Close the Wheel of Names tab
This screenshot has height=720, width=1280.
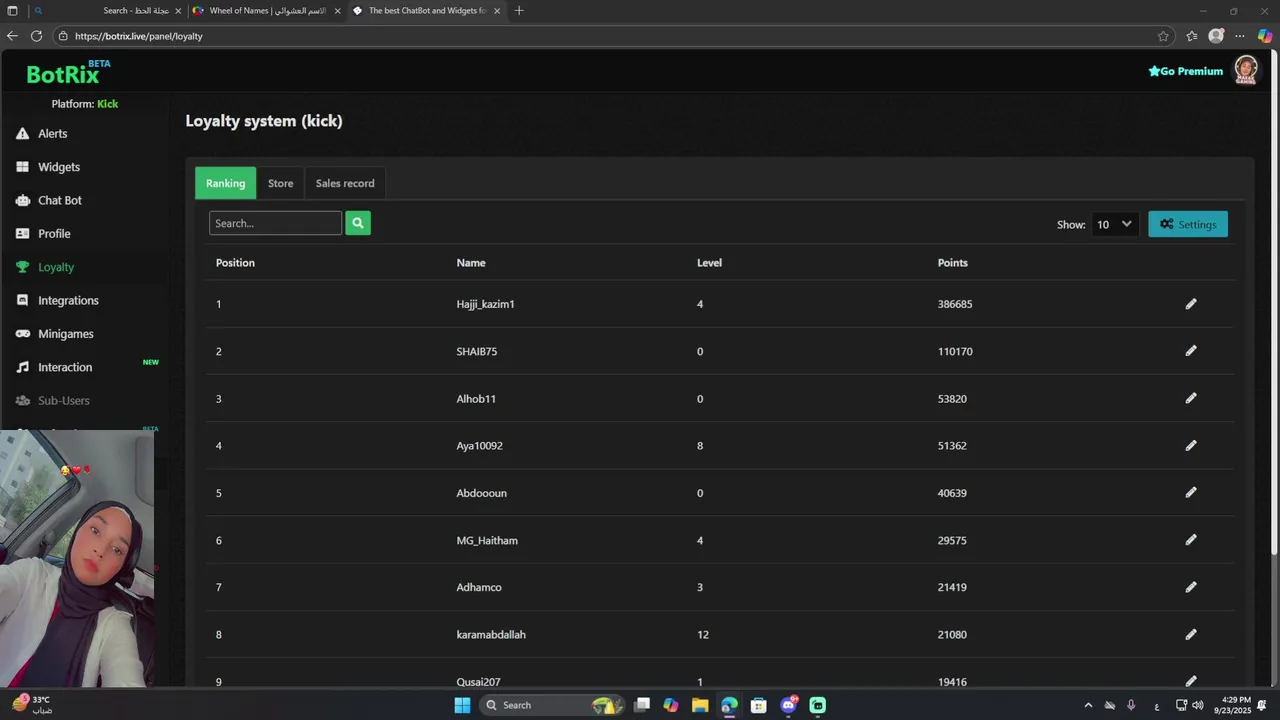pos(337,11)
